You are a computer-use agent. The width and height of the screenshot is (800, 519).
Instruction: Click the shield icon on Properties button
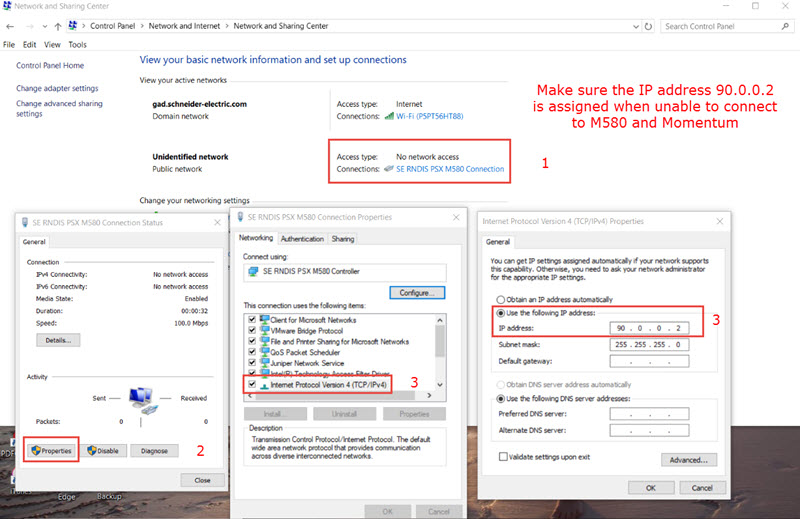(x=36, y=451)
